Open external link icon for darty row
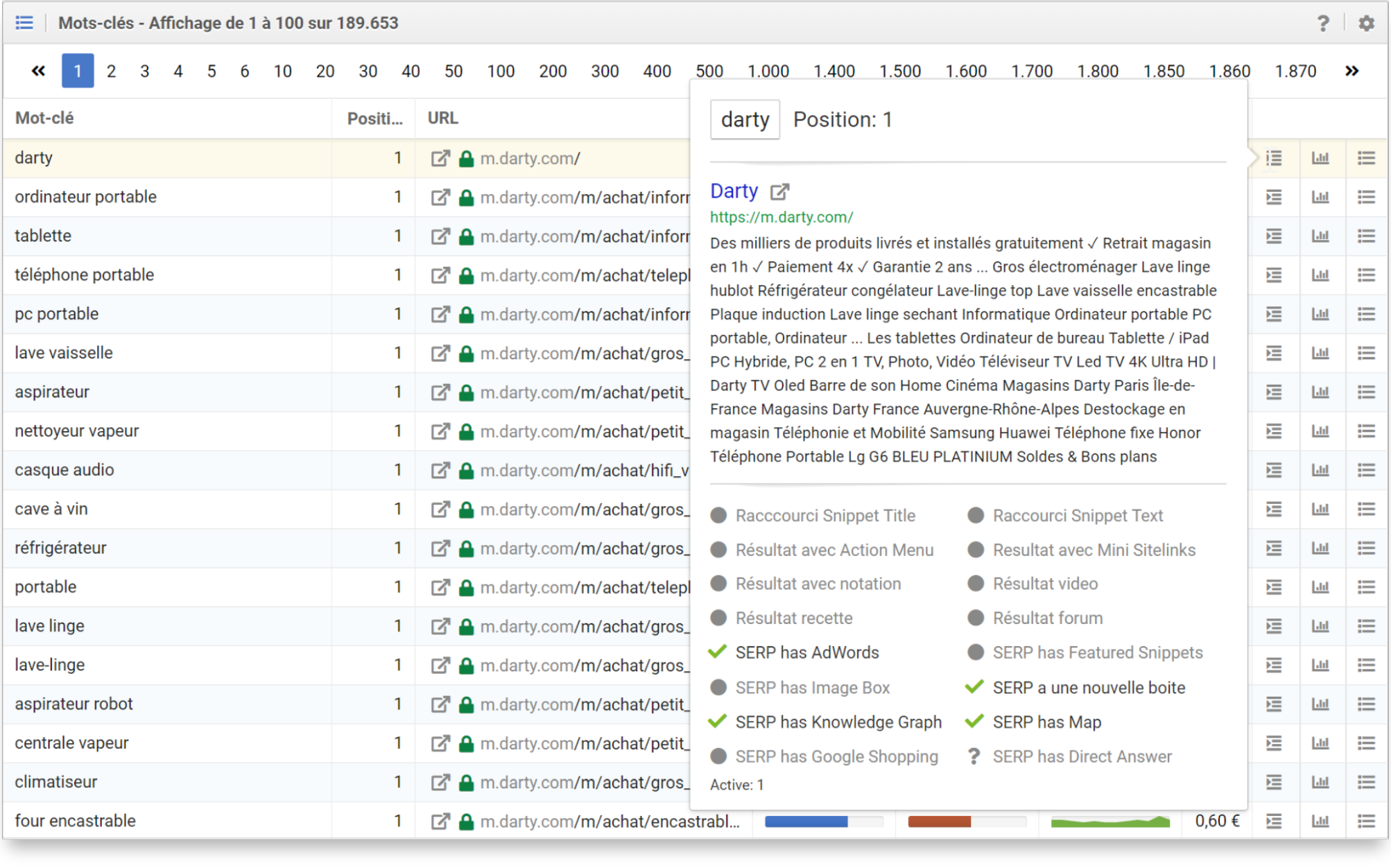This screenshot has width=1391, height=868. pyautogui.click(x=440, y=158)
